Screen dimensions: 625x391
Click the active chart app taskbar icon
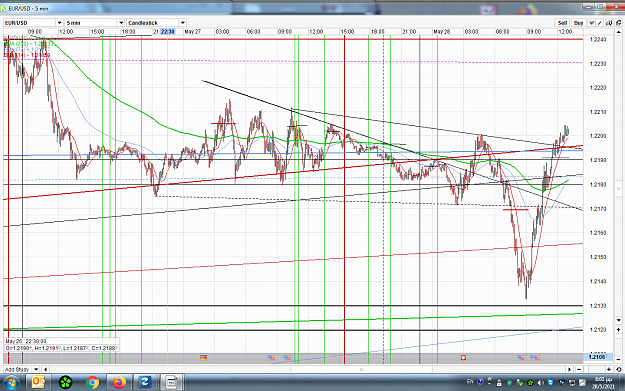[171, 383]
